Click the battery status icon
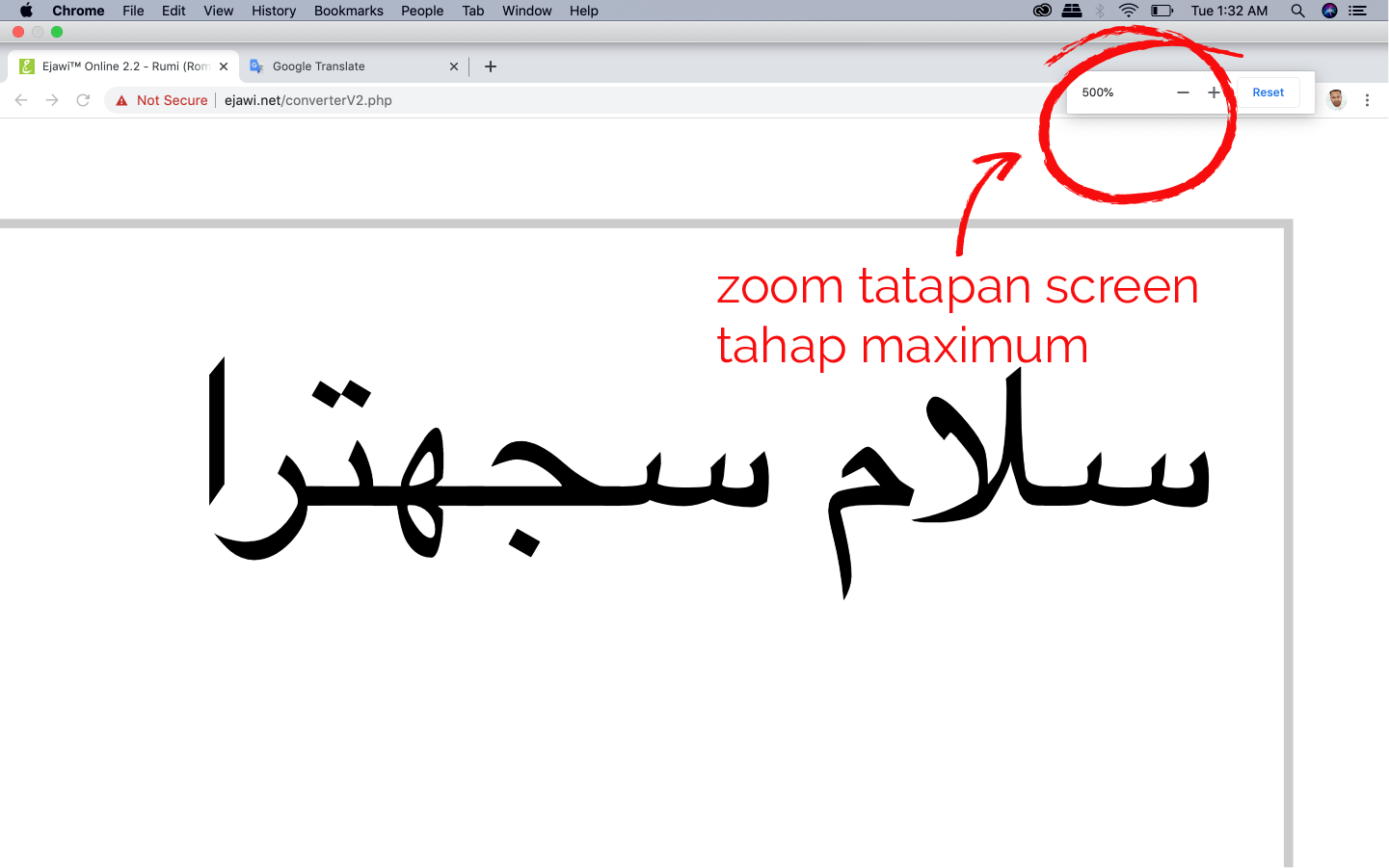Image resolution: width=1389 pixels, height=868 pixels. point(1162,11)
